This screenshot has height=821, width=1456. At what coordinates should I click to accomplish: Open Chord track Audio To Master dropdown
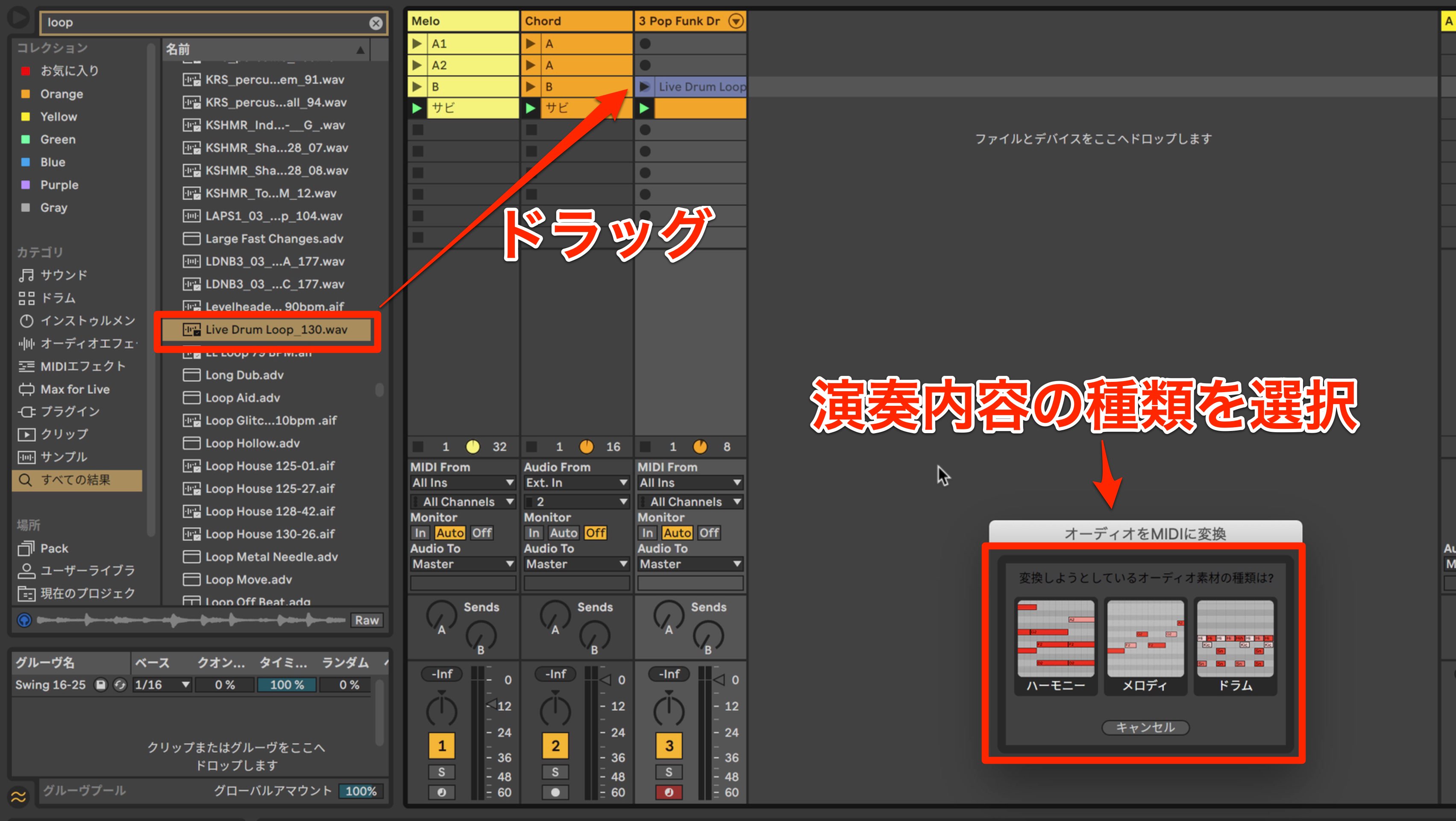[x=576, y=564]
